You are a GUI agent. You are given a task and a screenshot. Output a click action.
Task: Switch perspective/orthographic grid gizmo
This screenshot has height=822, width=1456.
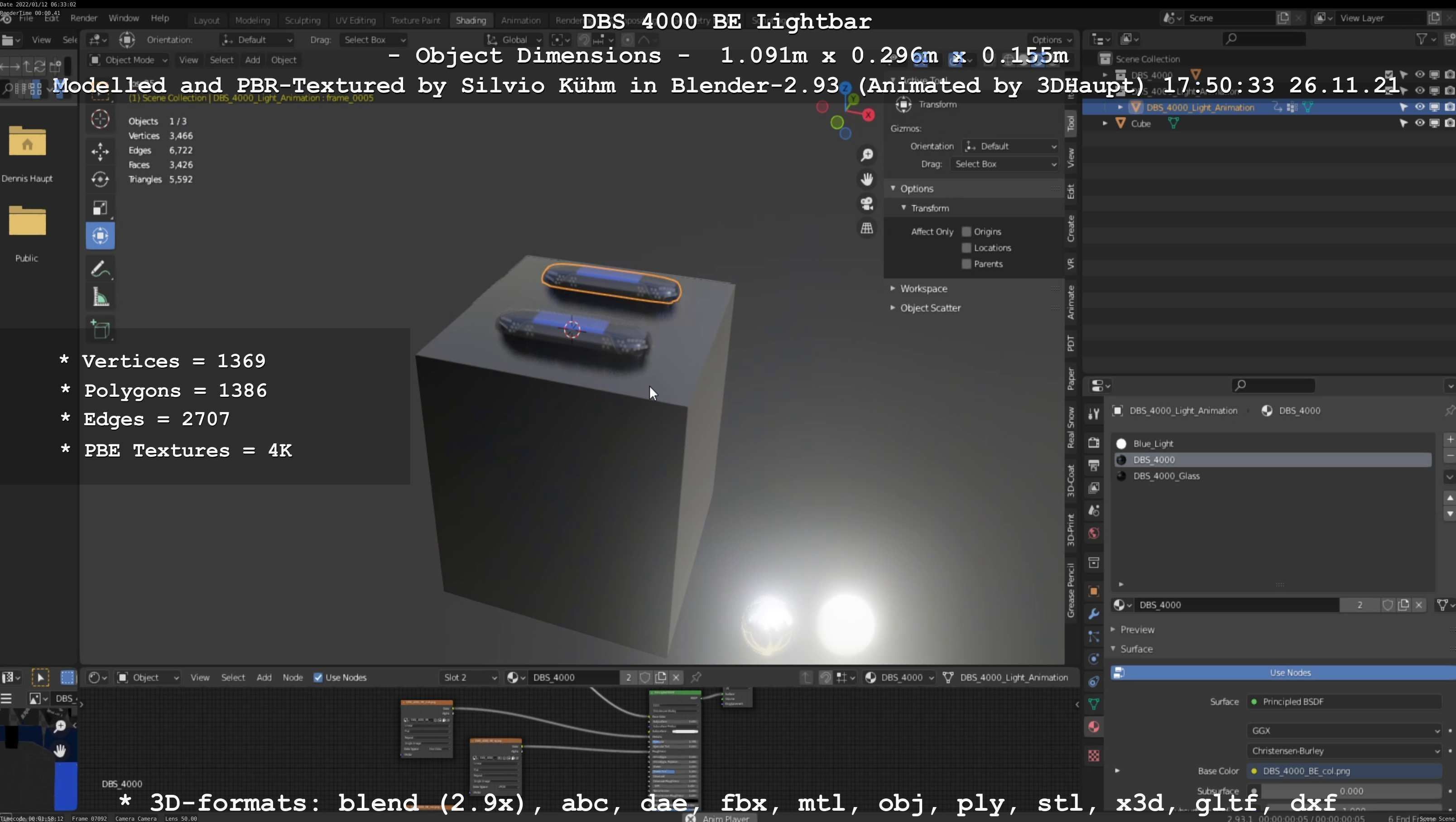(866, 228)
